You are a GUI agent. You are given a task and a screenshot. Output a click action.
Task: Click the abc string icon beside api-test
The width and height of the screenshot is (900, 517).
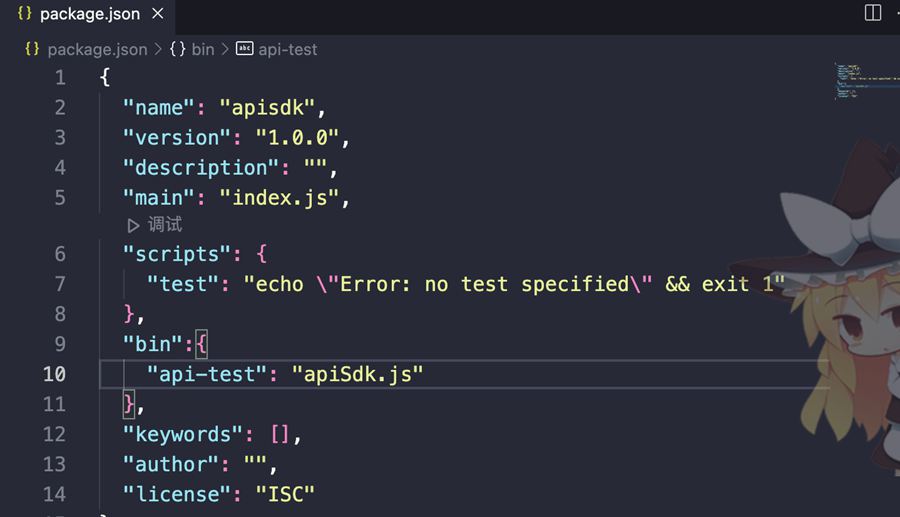244,49
